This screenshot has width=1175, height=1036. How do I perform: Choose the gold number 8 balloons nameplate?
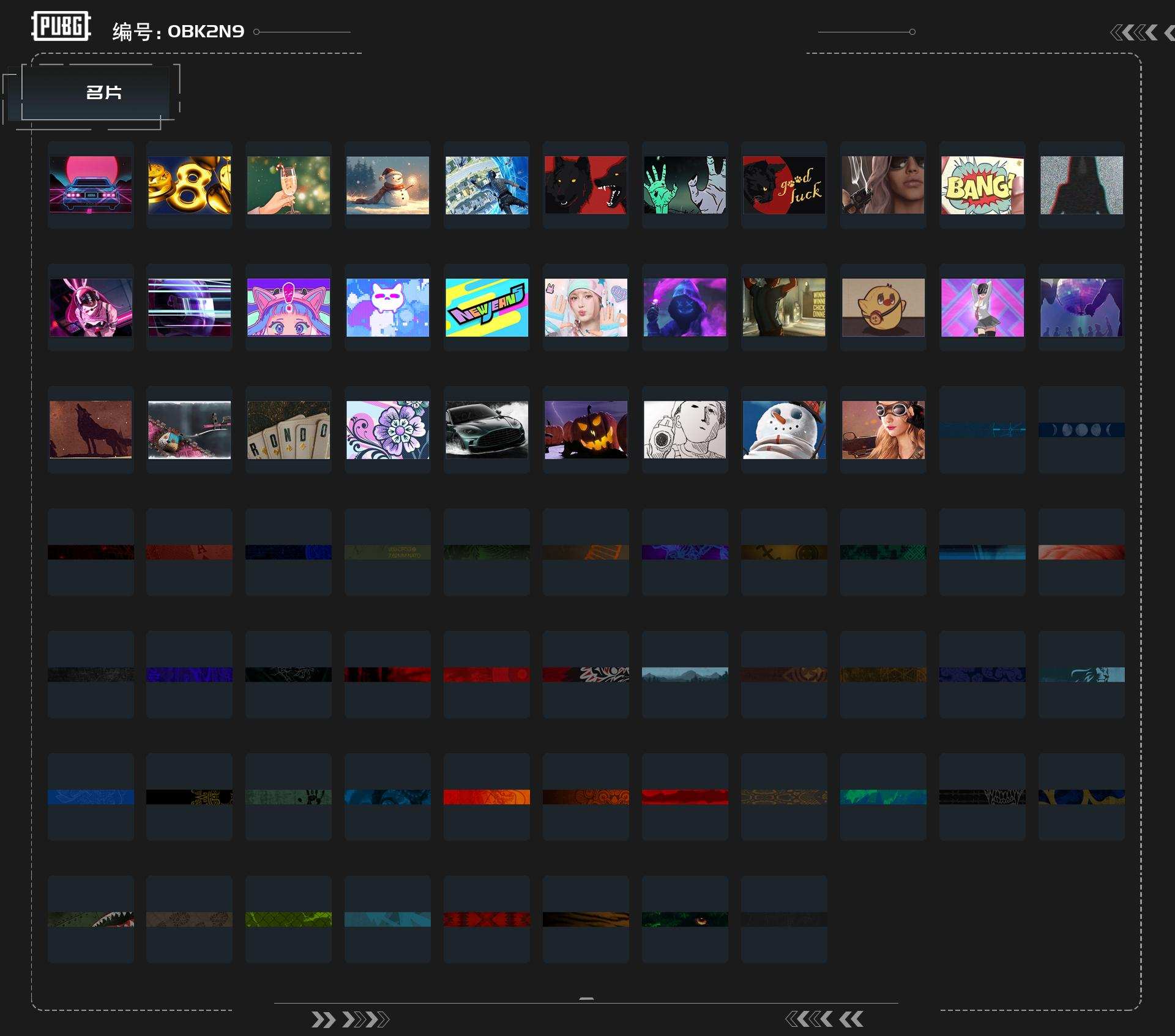pos(190,185)
